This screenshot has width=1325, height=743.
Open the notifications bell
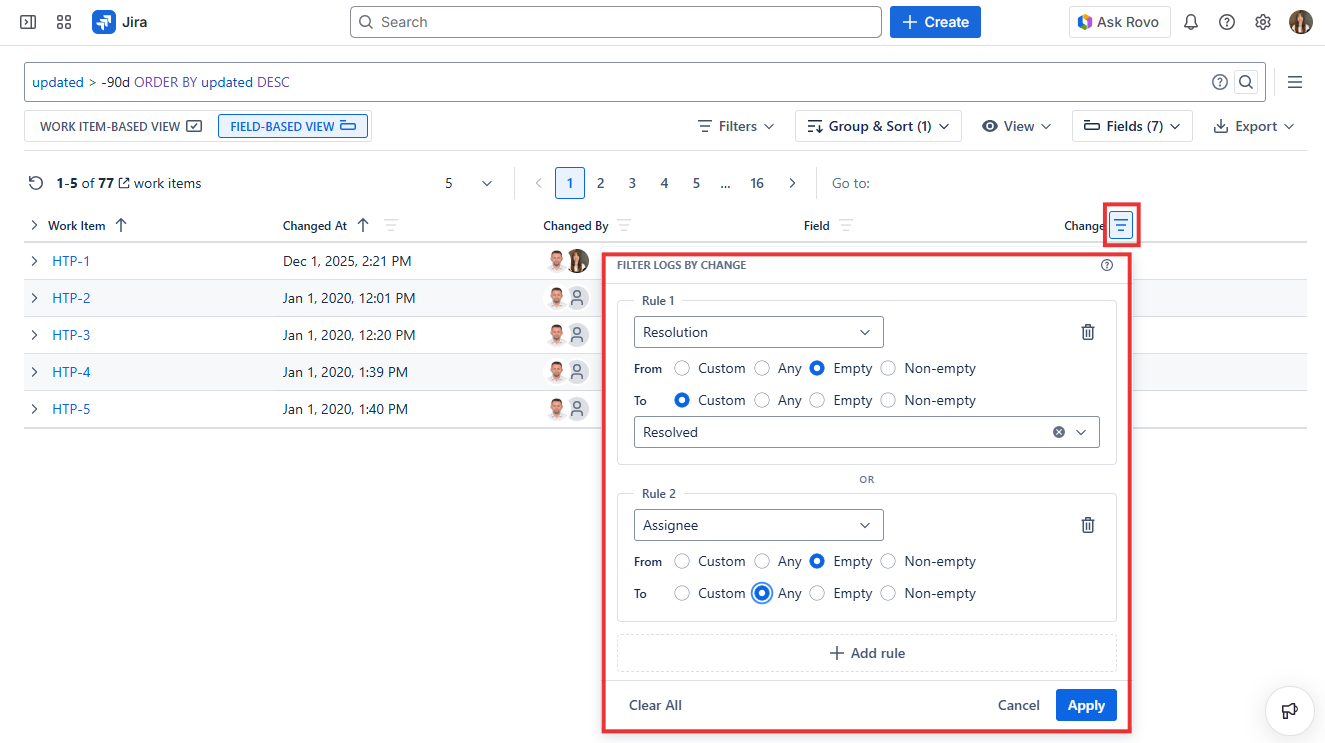[x=1190, y=22]
